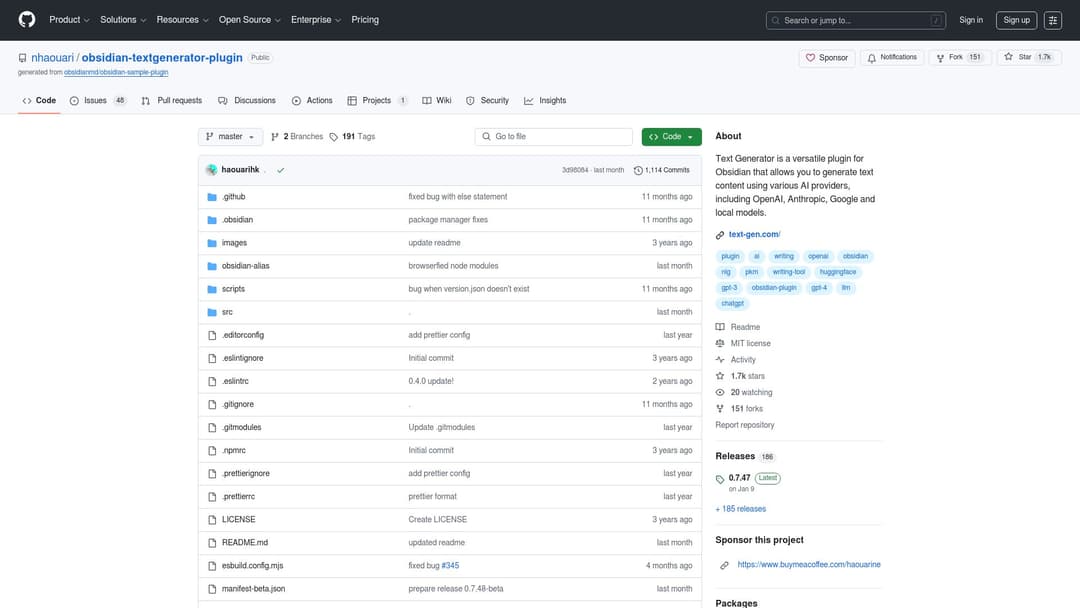Click the file icon next to LICENSE
The width and height of the screenshot is (1080, 608).
click(x=212, y=520)
